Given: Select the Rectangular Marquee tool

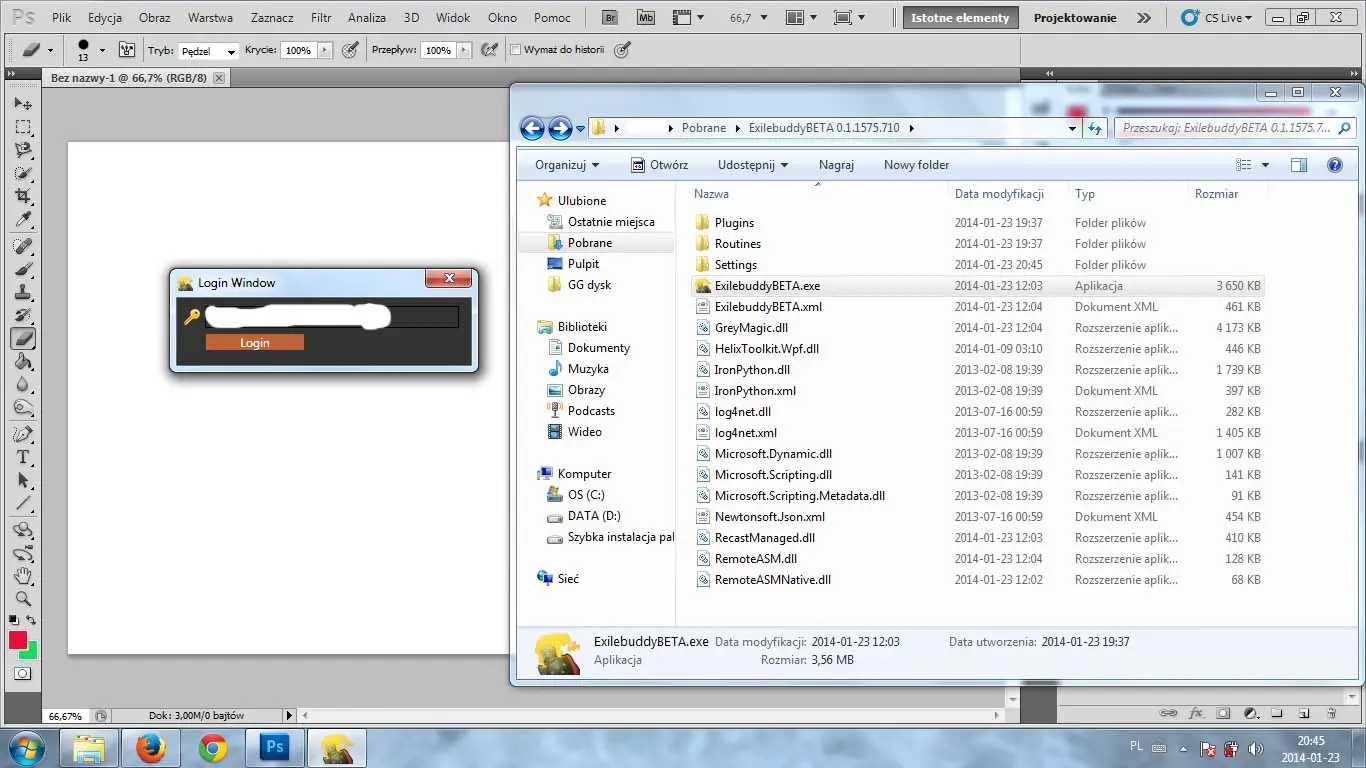Looking at the screenshot, I should coord(23,128).
